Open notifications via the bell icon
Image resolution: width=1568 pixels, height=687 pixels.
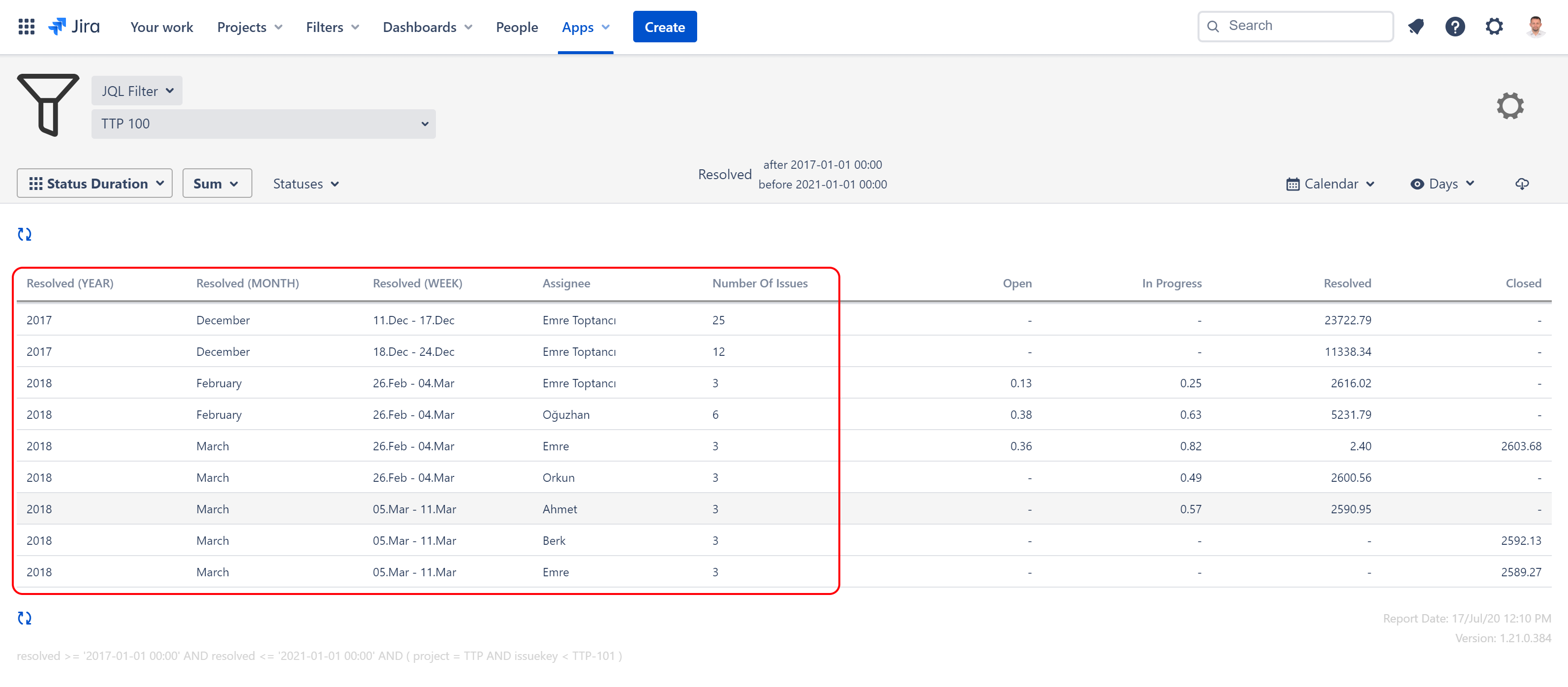(1416, 26)
